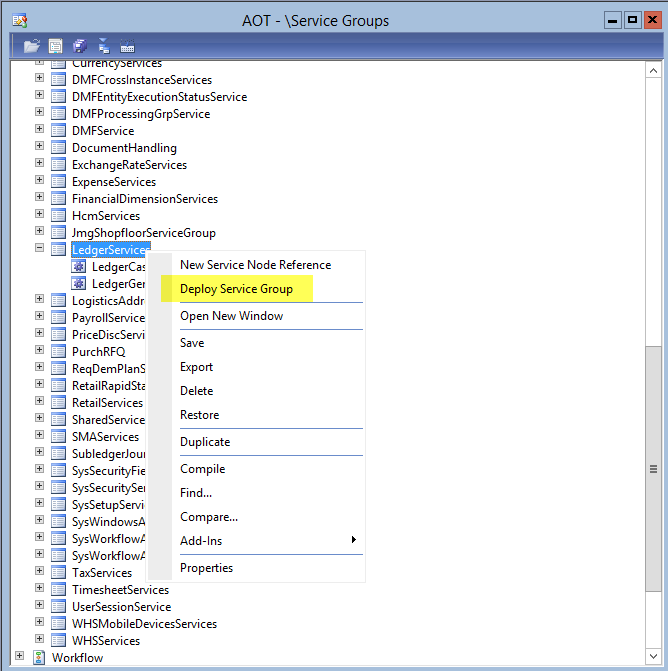Click the last toolbar icon on the right

[127, 46]
